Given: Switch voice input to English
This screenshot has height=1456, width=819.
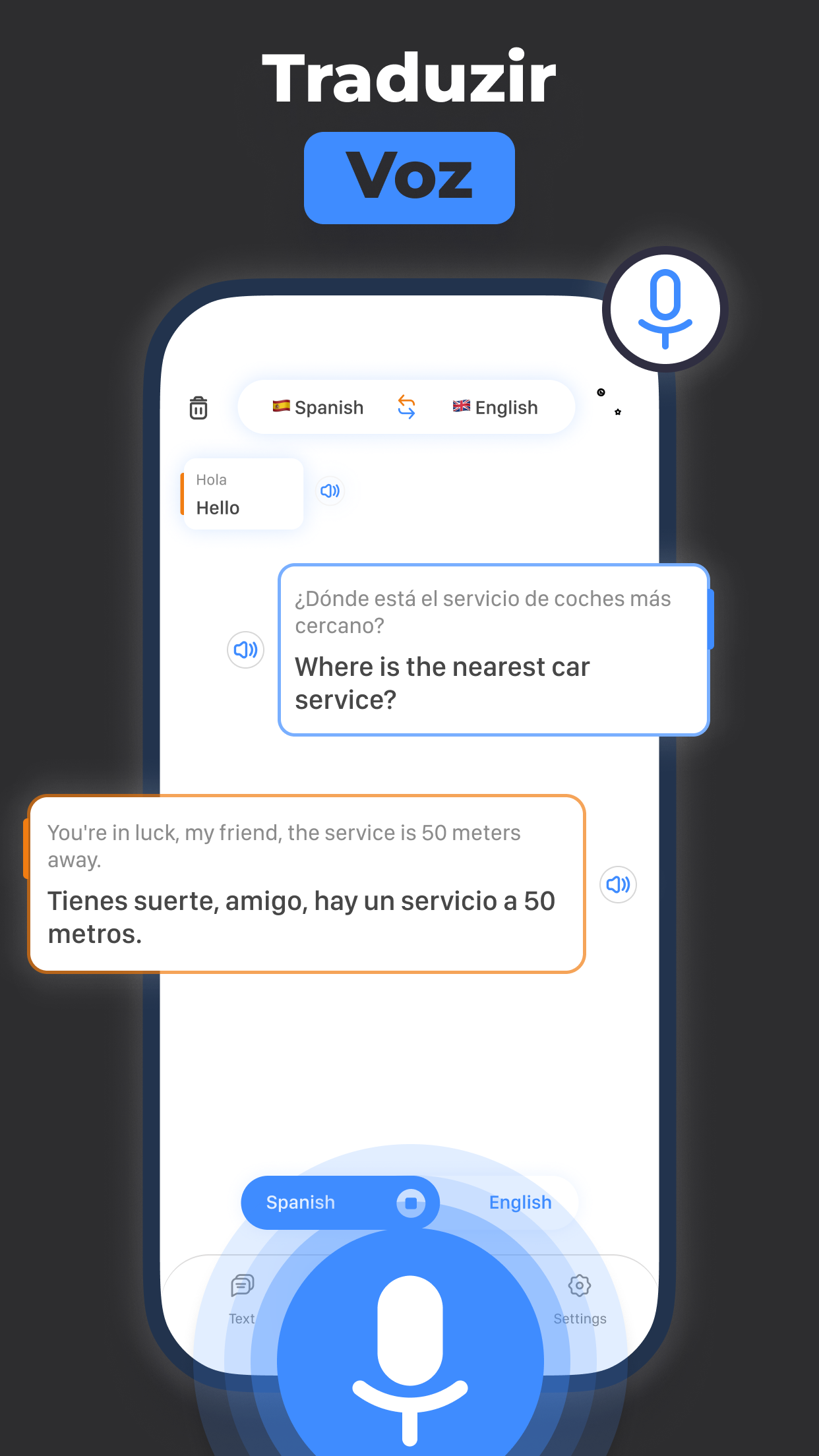Looking at the screenshot, I should pos(520,1202).
